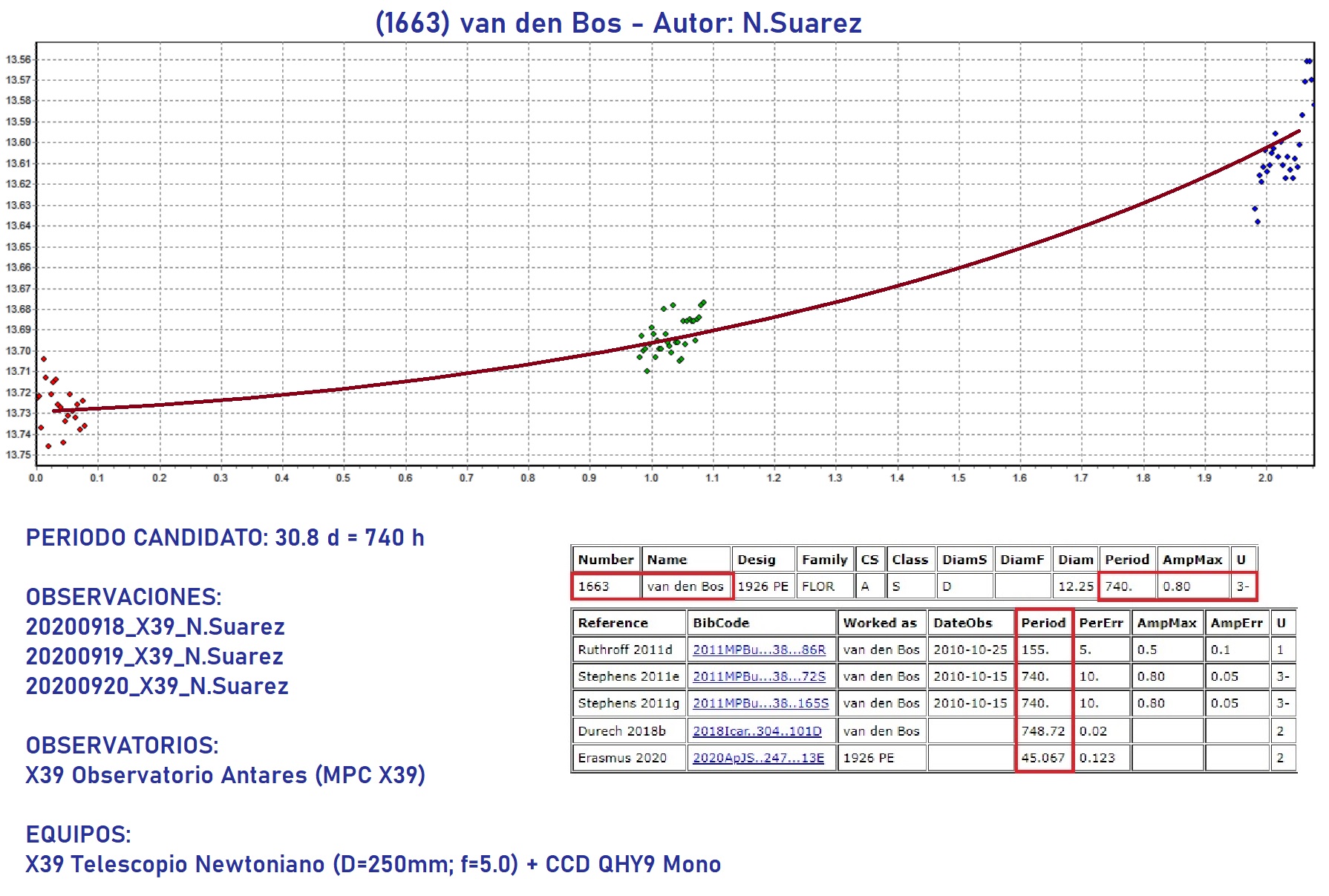Click the 748.72 period value

click(x=1042, y=731)
